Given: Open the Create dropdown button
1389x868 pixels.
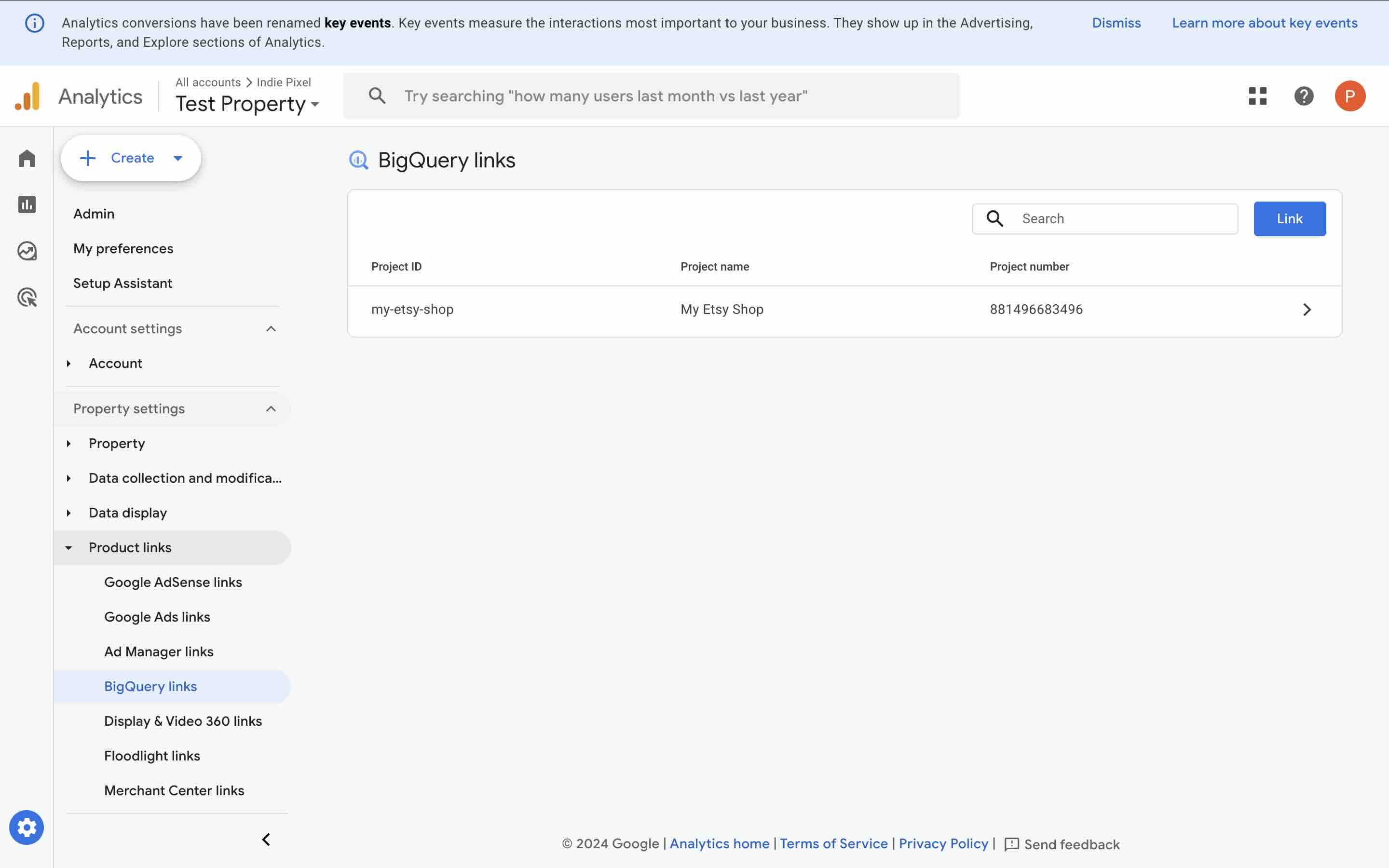Looking at the screenshot, I should pyautogui.click(x=131, y=158).
